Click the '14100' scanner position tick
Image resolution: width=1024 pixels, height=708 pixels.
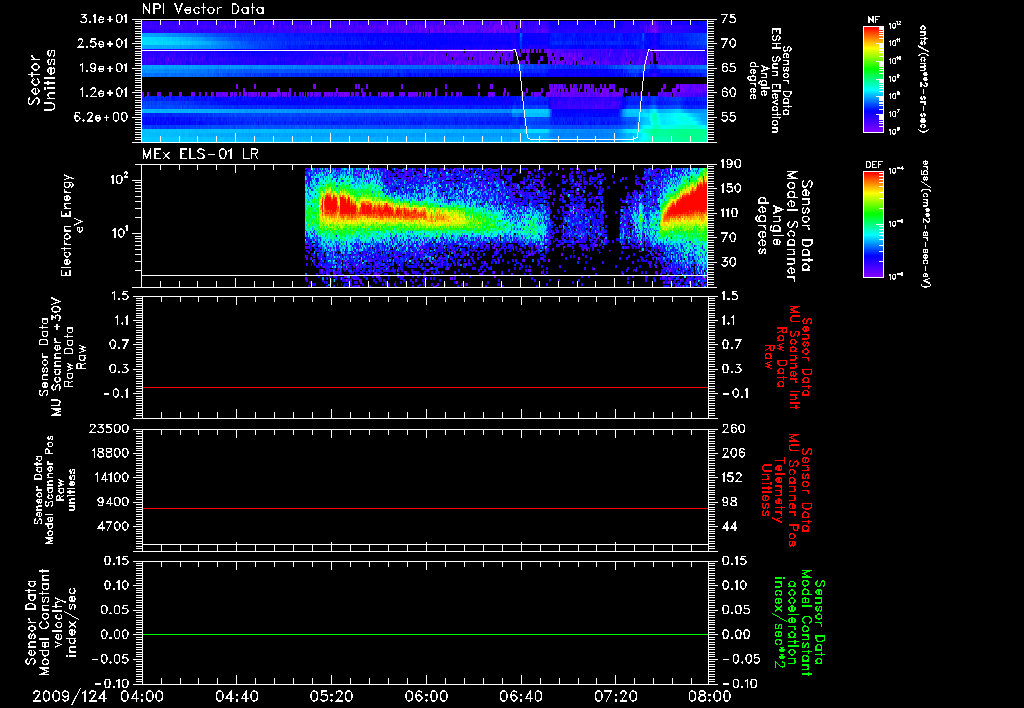[110, 477]
